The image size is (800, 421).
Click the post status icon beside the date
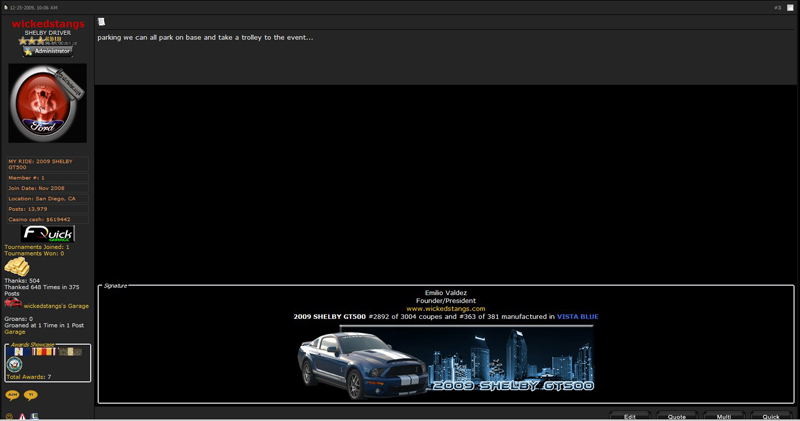(x=6, y=8)
